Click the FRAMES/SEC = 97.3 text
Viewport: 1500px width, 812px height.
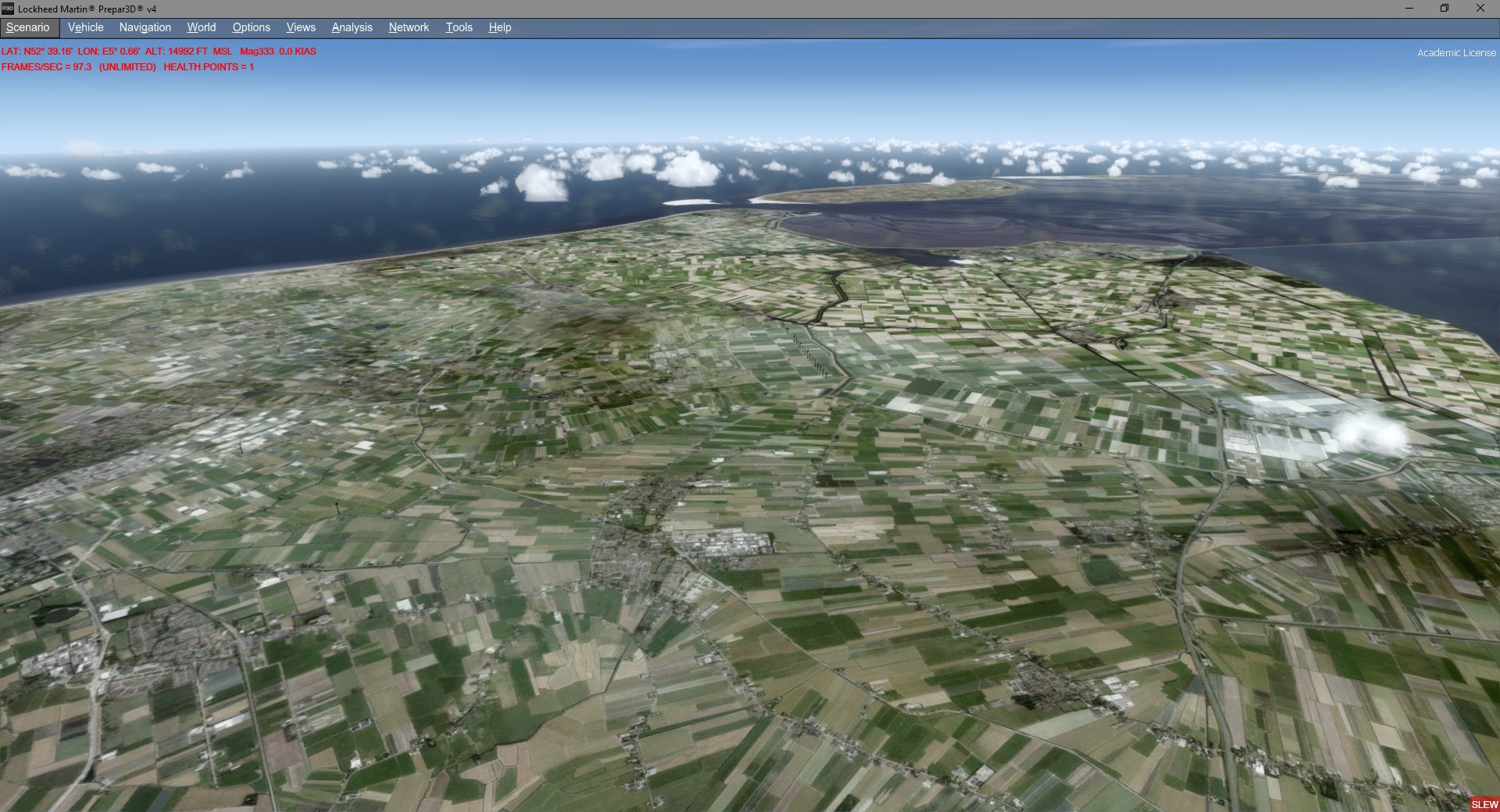(x=46, y=67)
